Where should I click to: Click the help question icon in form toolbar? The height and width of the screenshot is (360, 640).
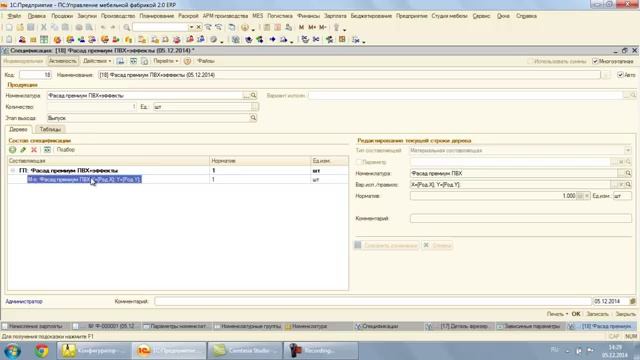tap(187, 61)
